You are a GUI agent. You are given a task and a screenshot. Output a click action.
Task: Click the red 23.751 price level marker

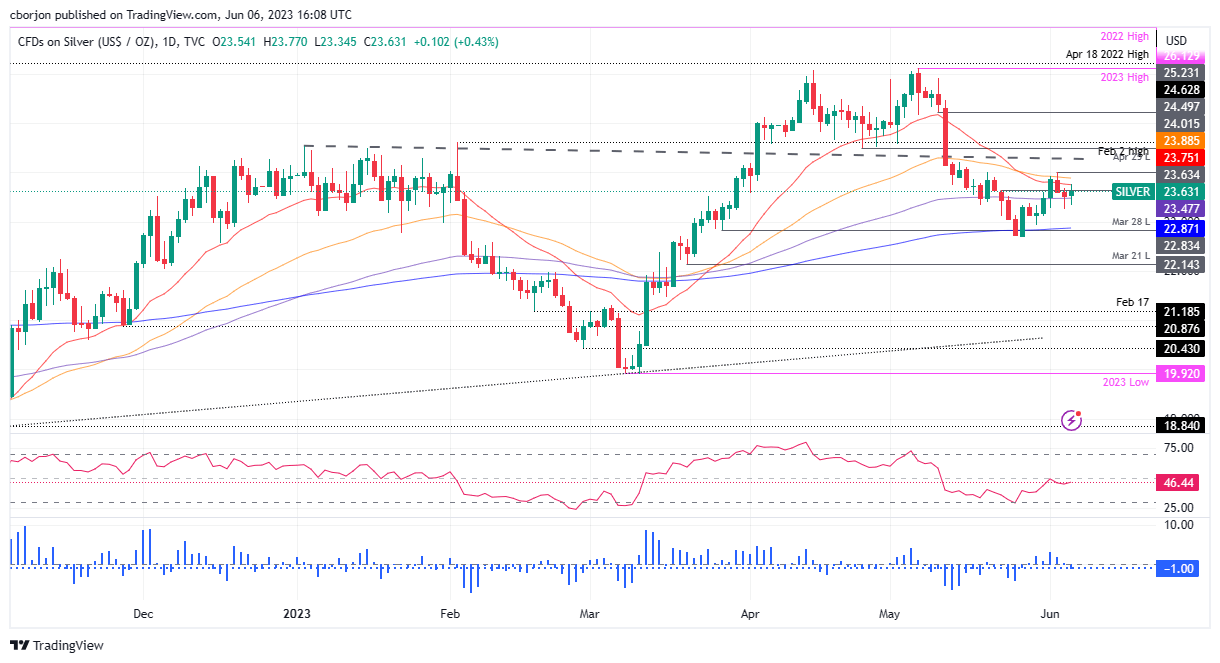click(x=1181, y=158)
